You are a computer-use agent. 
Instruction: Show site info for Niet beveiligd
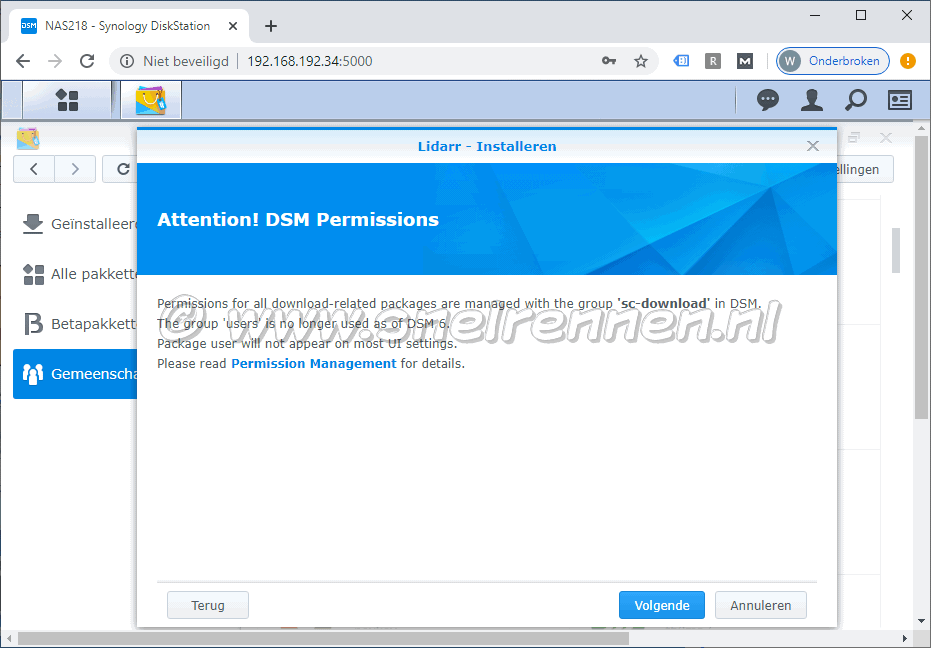pos(175,61)
